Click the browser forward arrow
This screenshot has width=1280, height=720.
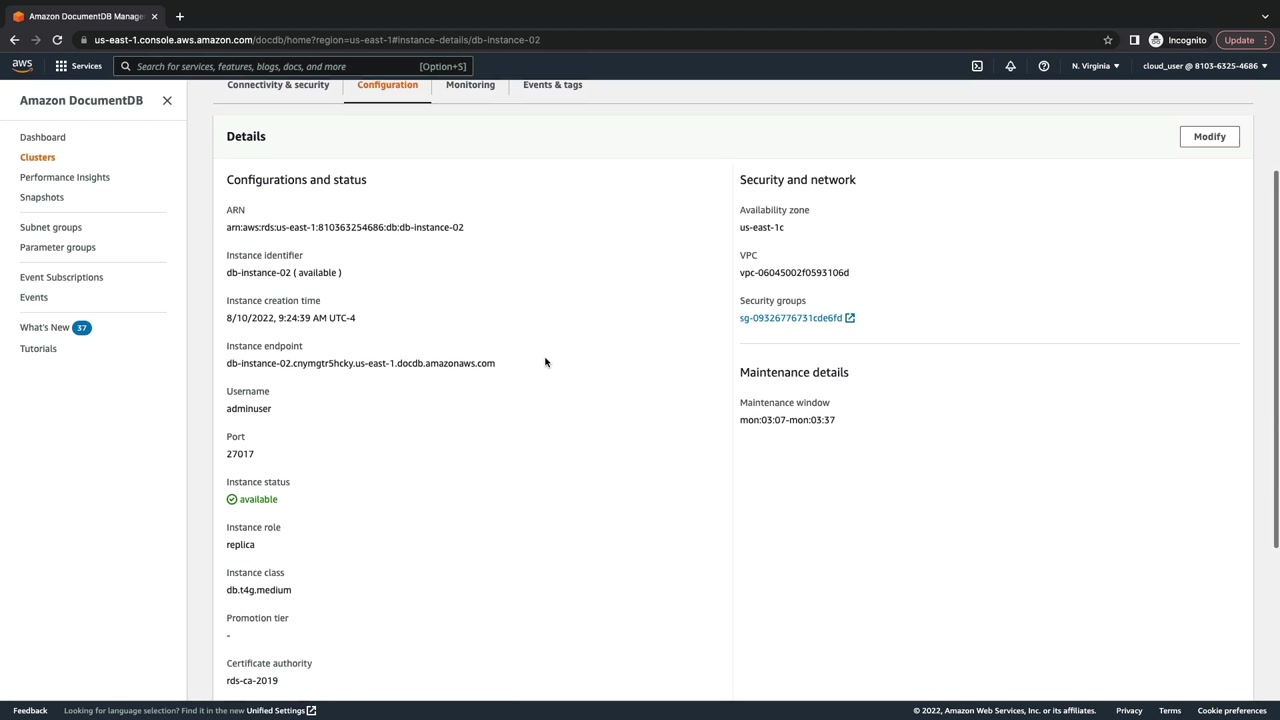click(x=36, y=40)
